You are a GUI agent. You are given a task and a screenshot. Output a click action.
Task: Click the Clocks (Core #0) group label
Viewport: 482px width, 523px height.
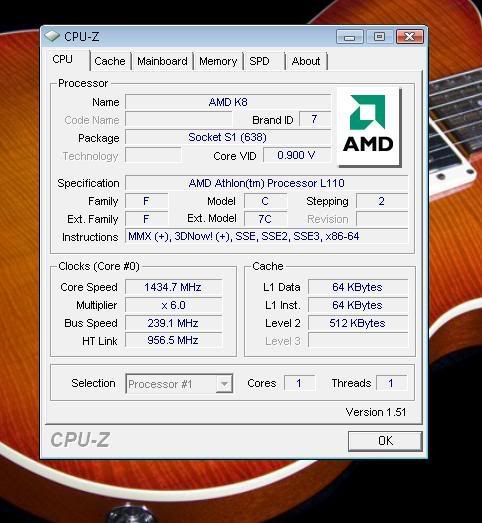pyautogui.click(x=99, y=267)
